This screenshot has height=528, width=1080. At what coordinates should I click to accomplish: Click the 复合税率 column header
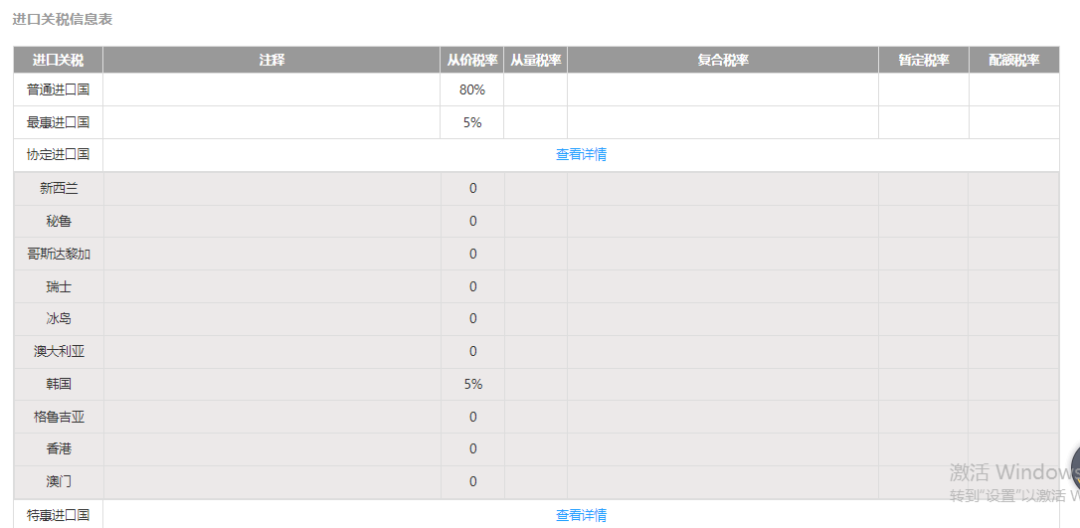click(x=723, y=60)
